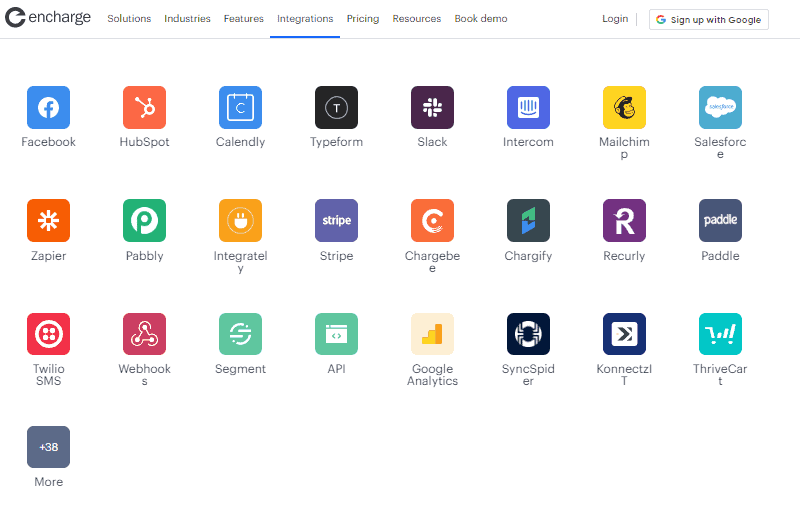Viewport: 800px width, 507px height.
Task: Click the 'Recurly' label text
Action: [x=624, y=256]
